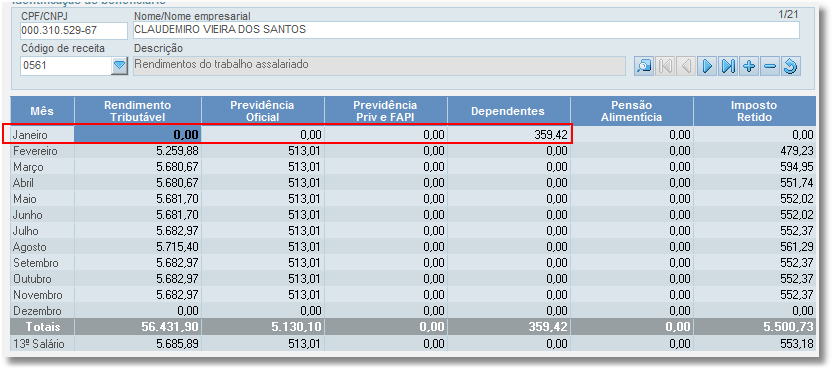Select Maio Dependentes cell 0,00
833x371 pixels.
point(509,199)
